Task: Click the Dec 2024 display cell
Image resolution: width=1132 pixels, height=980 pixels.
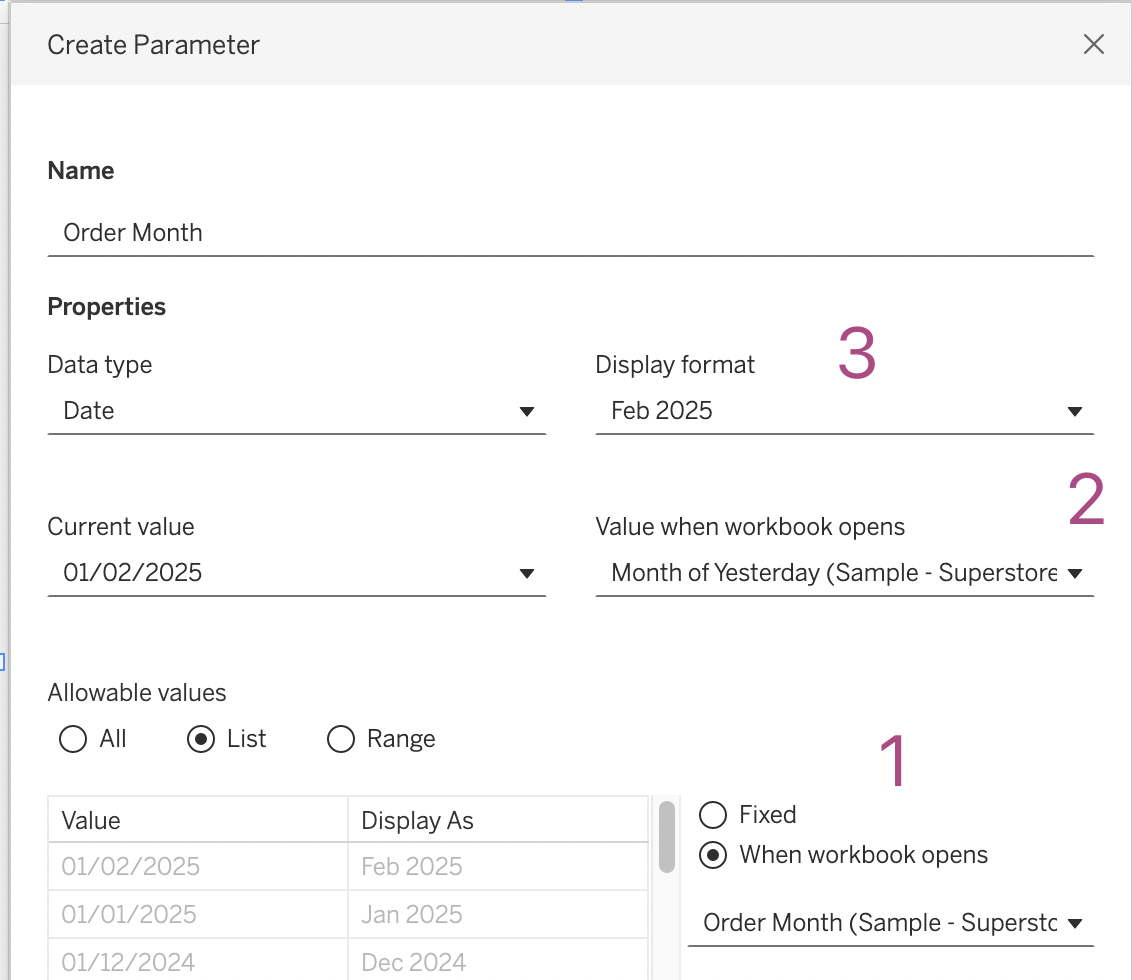Action: point(497,961)
